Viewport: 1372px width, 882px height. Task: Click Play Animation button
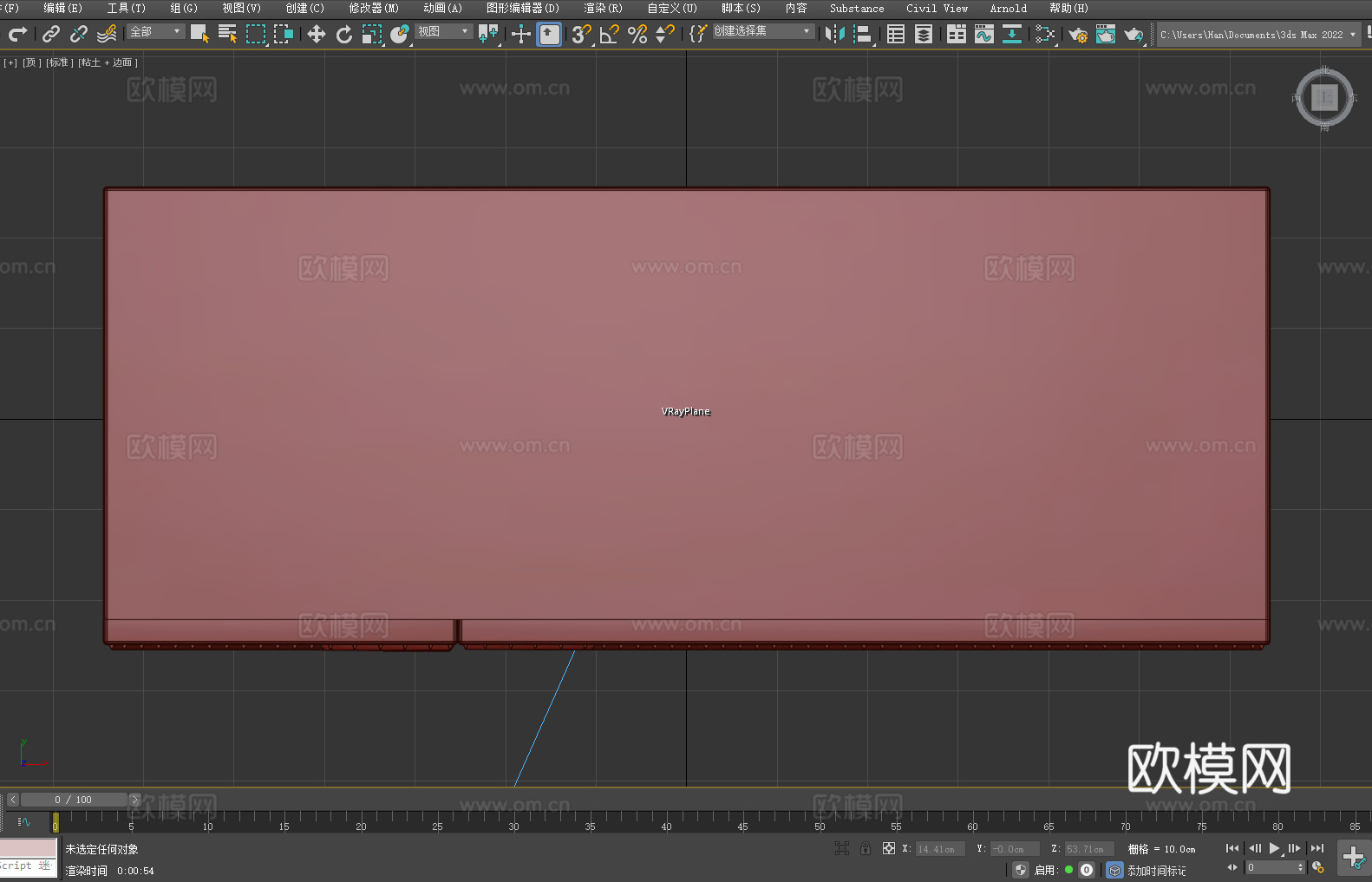click(1275, 848)
